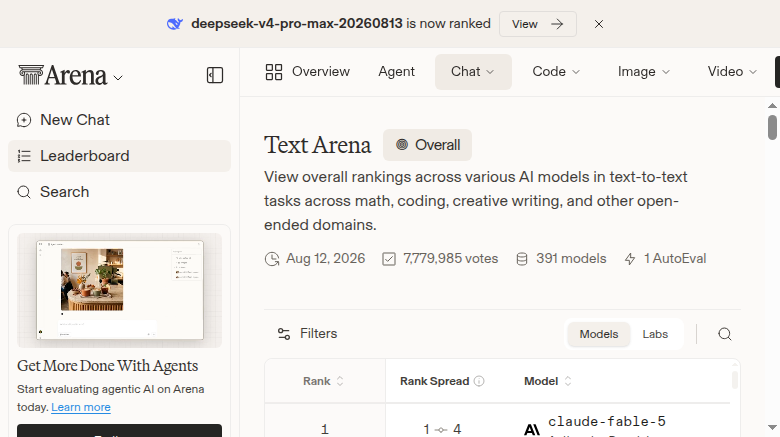The image size is (780, 437).
Task: Open the Leaderboard sidebar item
Action: (119, 156)
